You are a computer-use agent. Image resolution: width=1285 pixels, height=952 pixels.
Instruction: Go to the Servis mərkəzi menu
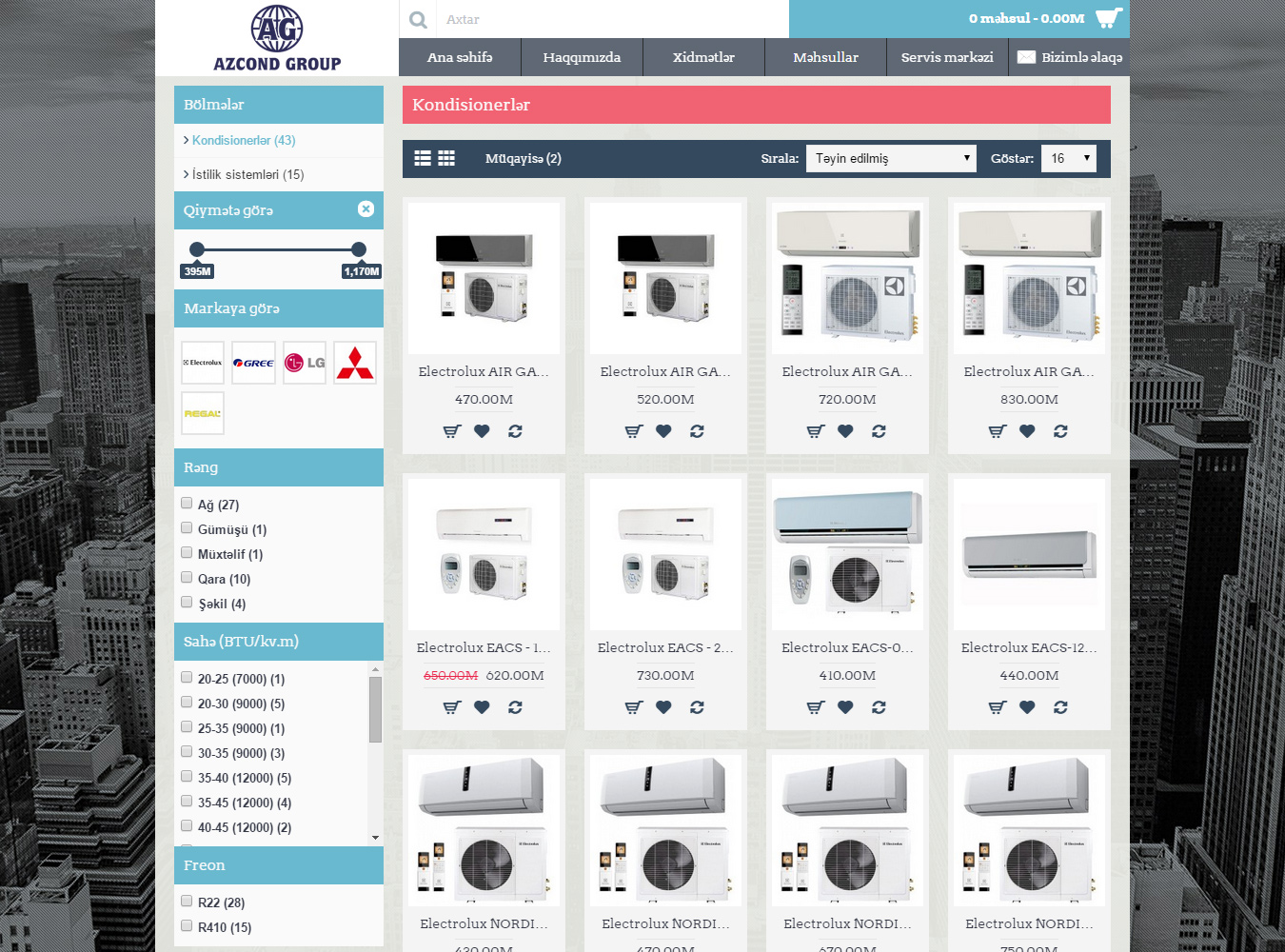click(x=947, y=57)
